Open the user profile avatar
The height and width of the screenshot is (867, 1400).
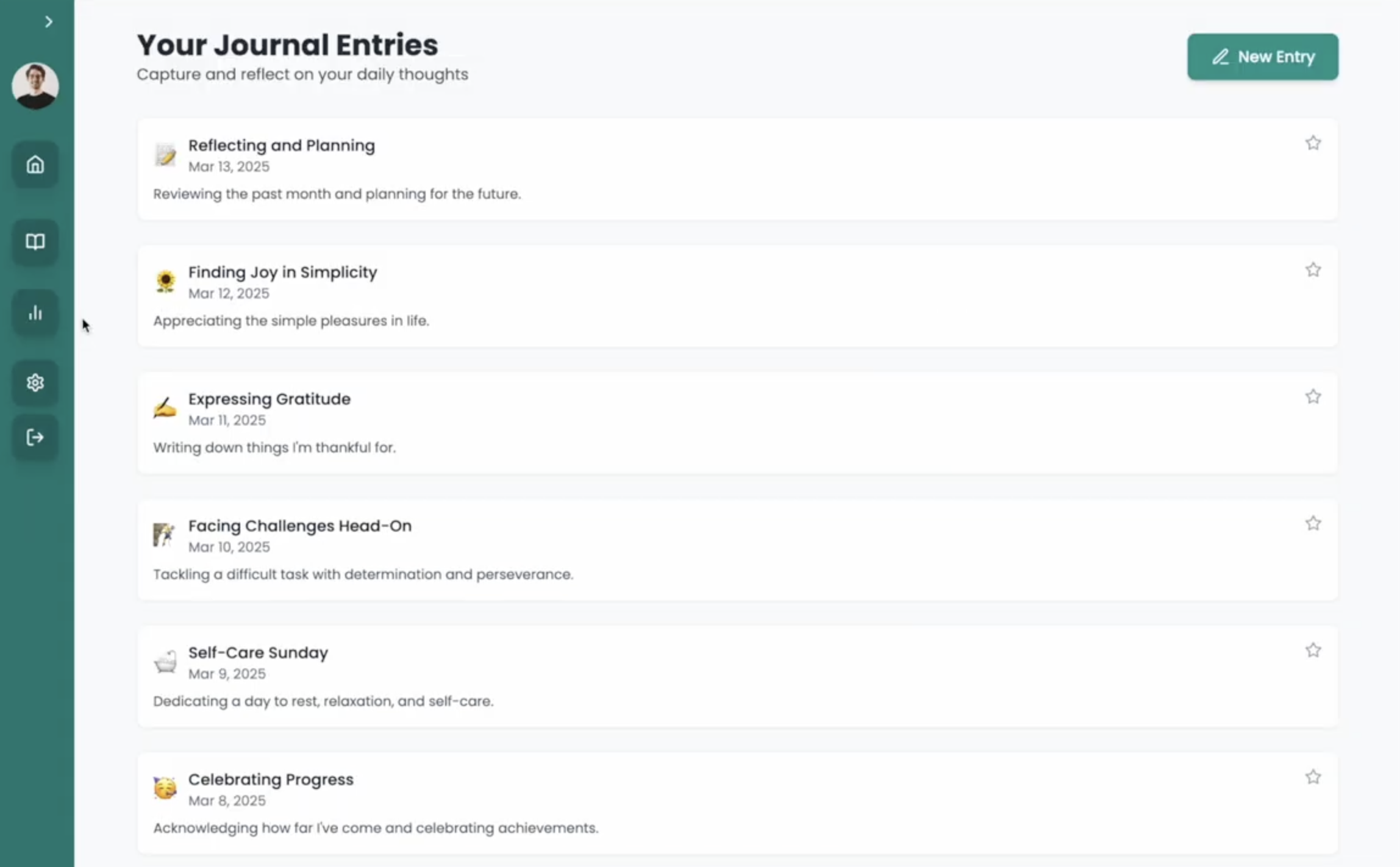pos(35,86)
